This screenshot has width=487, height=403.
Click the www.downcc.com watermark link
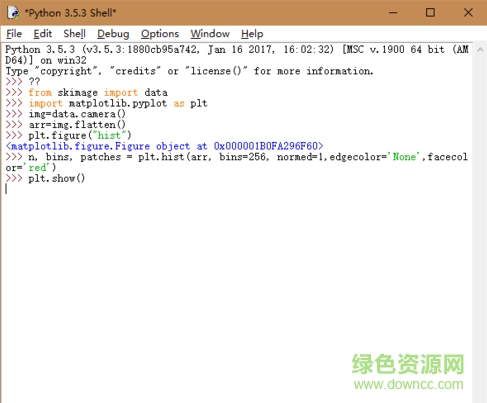pyautogui.click(x=409, y=384)
